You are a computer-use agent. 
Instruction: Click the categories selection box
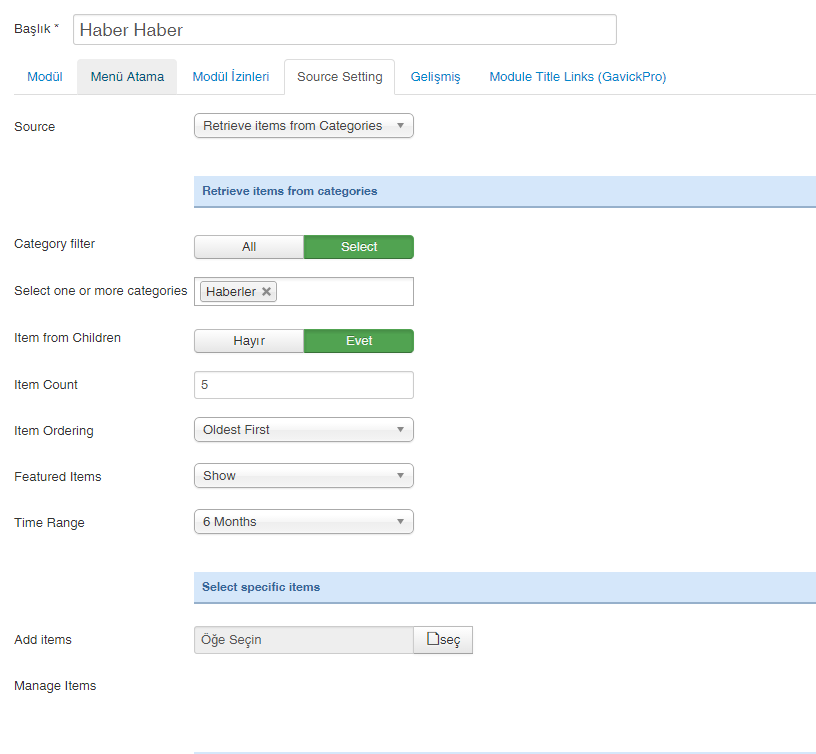click(345, 292)
